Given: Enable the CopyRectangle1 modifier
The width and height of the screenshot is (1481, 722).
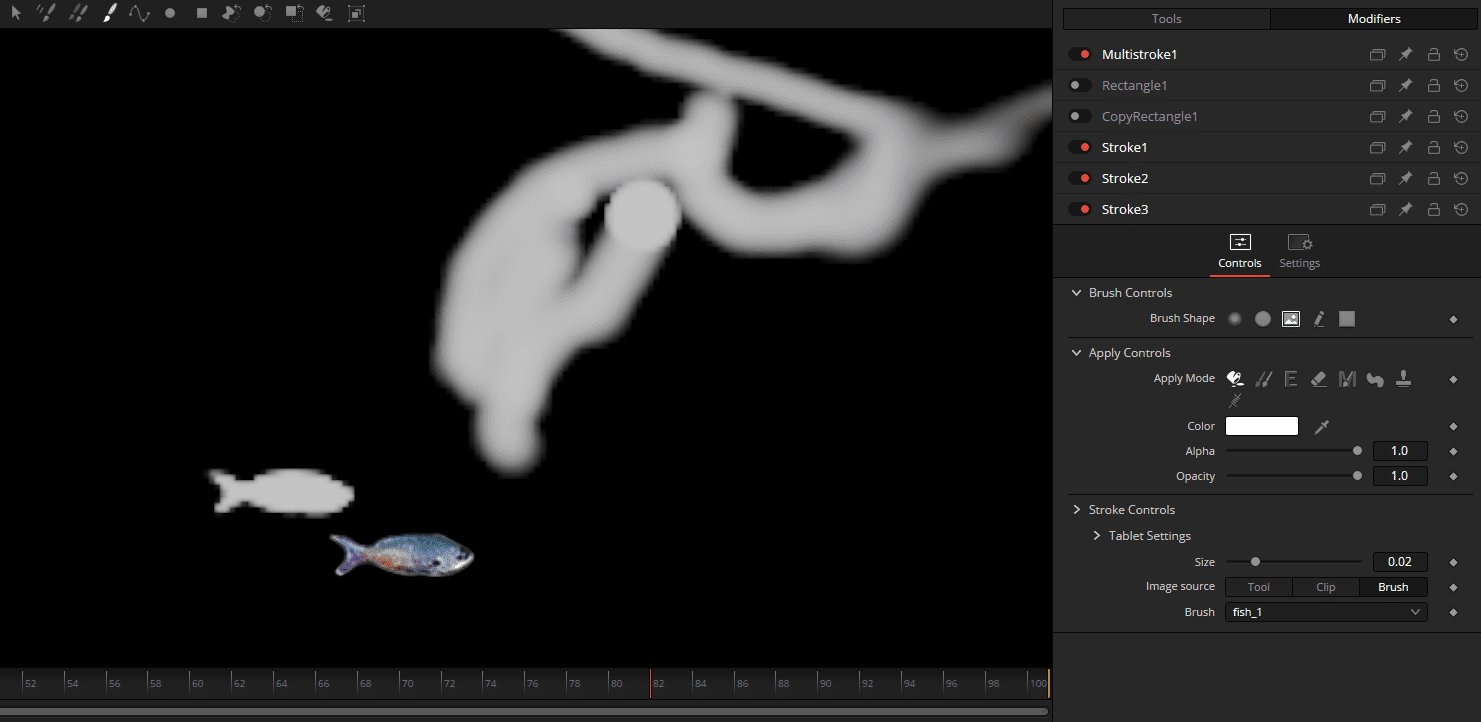Looking at the screenshot, I should 1079,116.
